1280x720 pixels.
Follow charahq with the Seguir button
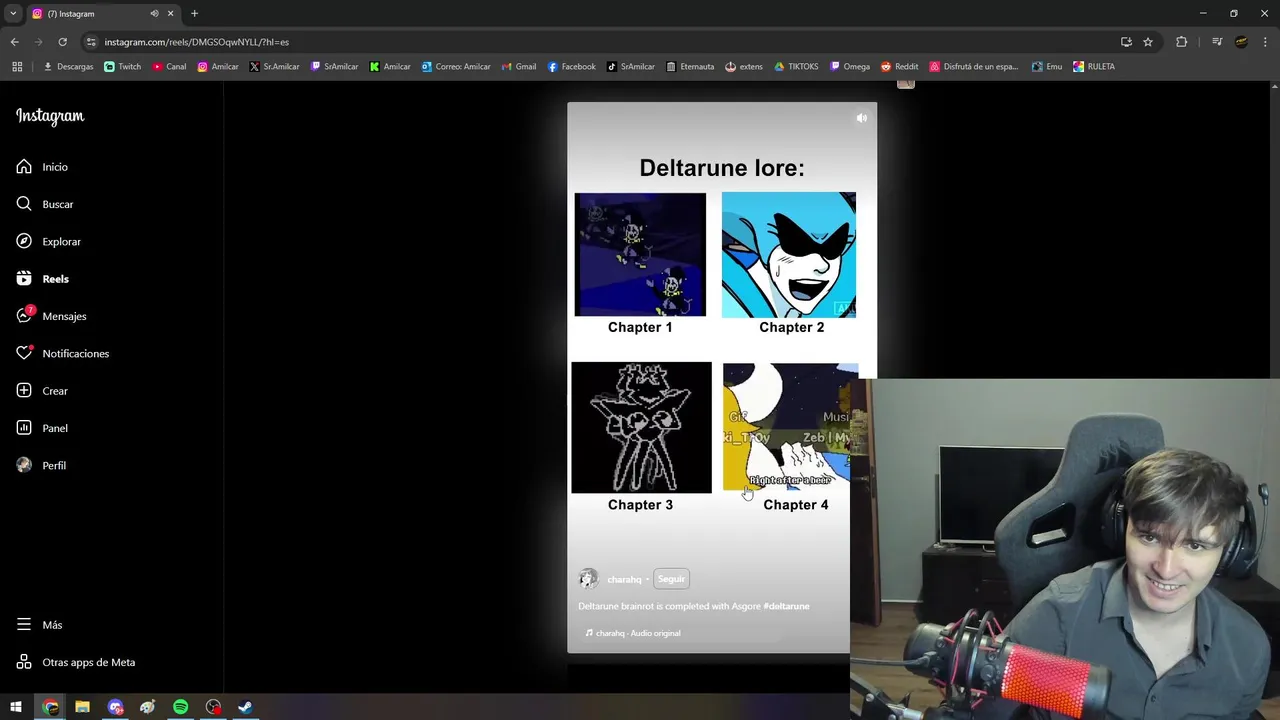pos(671,579)
